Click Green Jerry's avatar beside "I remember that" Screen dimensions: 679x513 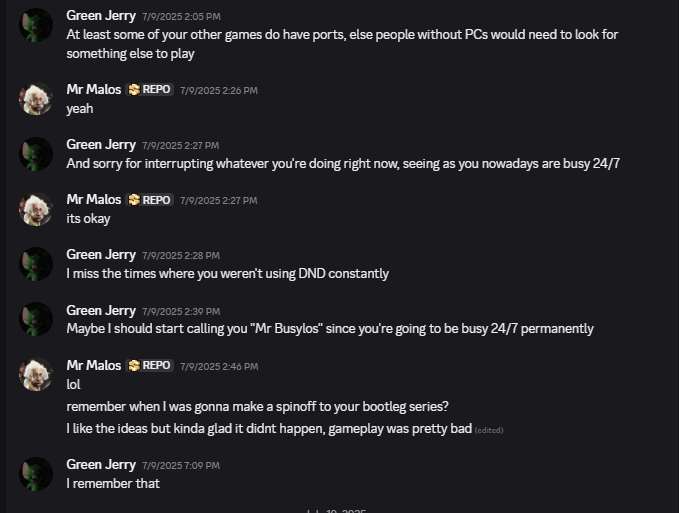37,474
